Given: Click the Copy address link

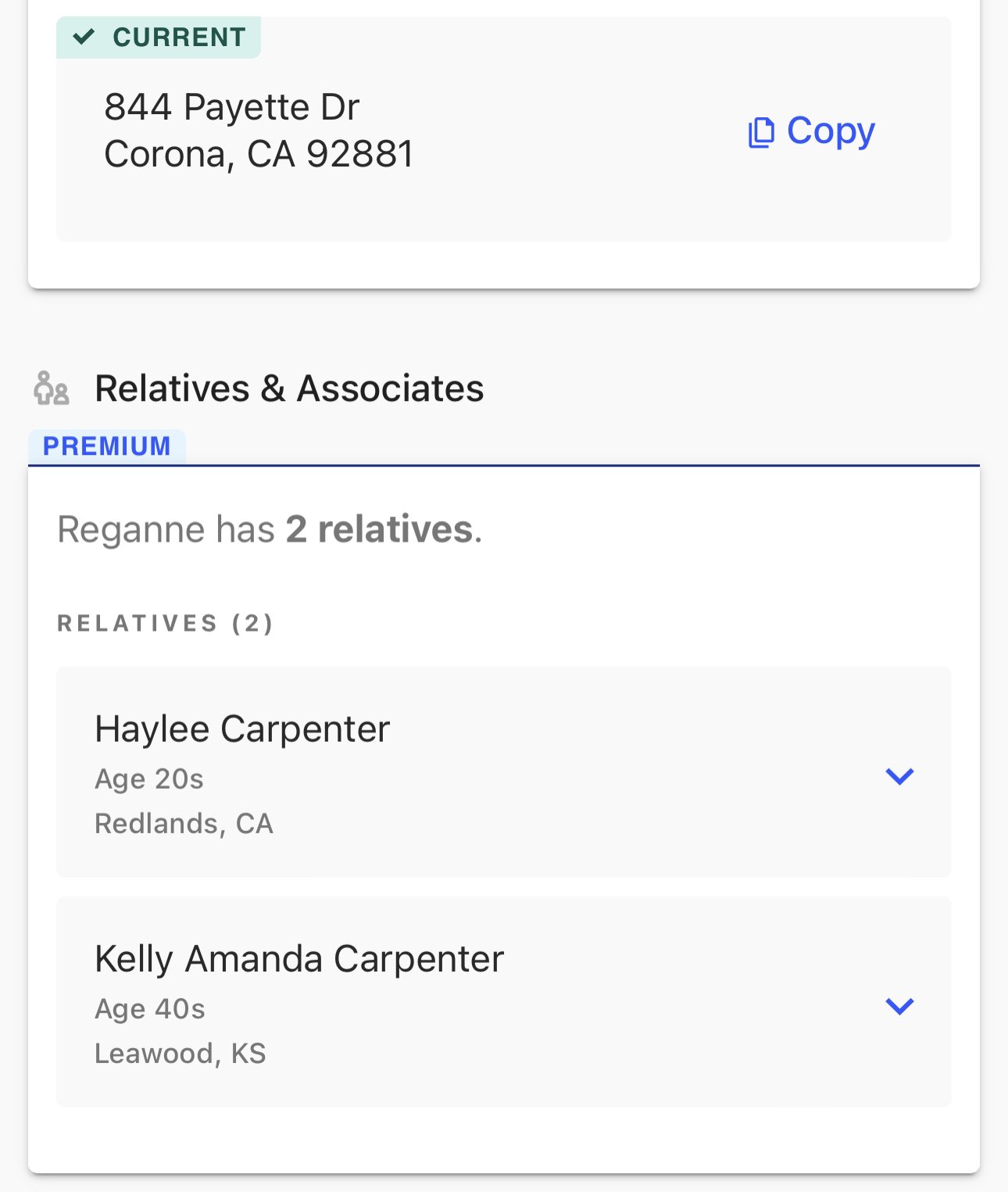Looking at the screenshot, I should [x=811, y=131].
